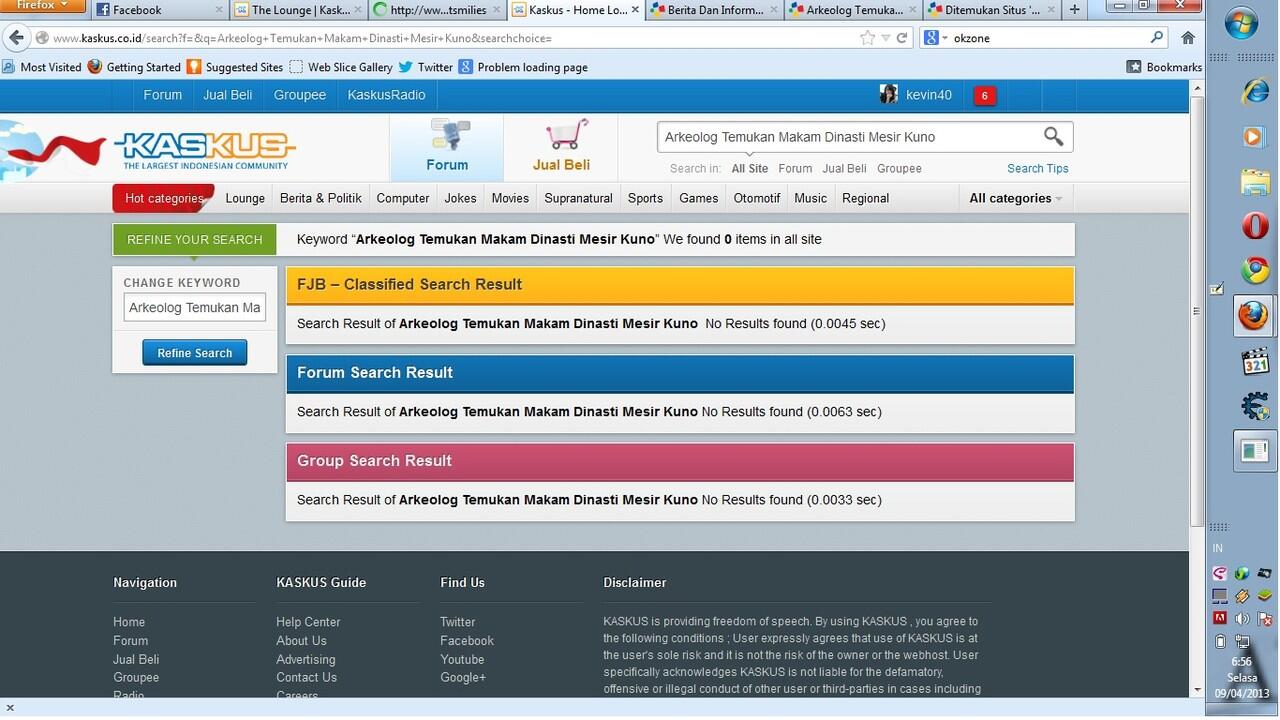Focus the Change Keyword input box
Screen dimensions: 1280x720
tap(195, 308)
